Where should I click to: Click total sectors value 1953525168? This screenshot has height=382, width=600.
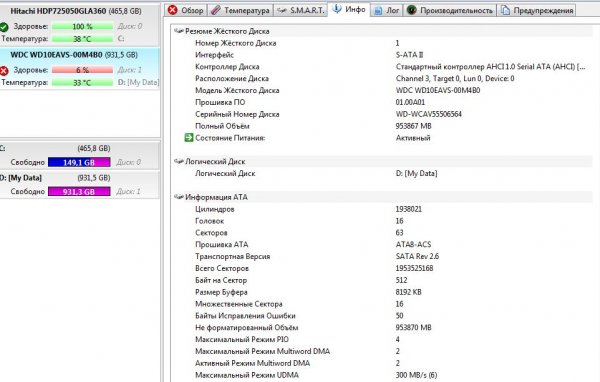414,268
